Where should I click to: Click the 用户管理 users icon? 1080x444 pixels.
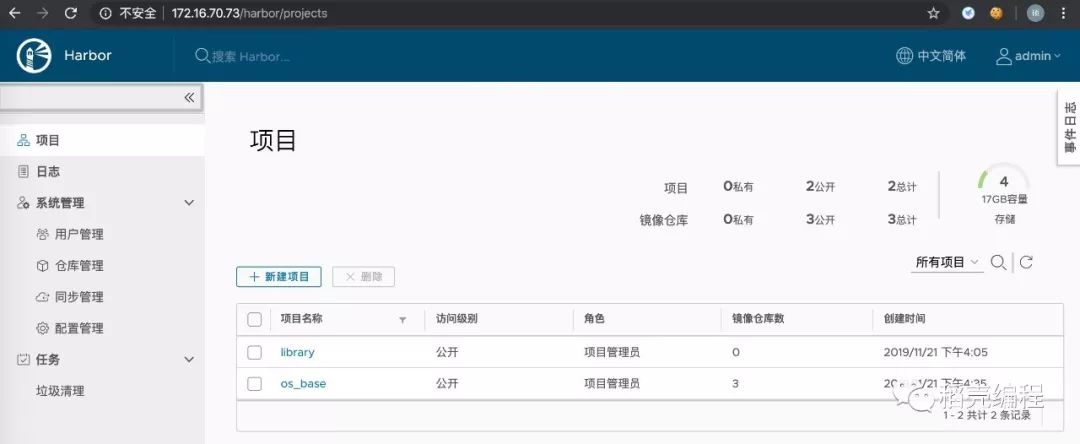[x=42, y=234]
